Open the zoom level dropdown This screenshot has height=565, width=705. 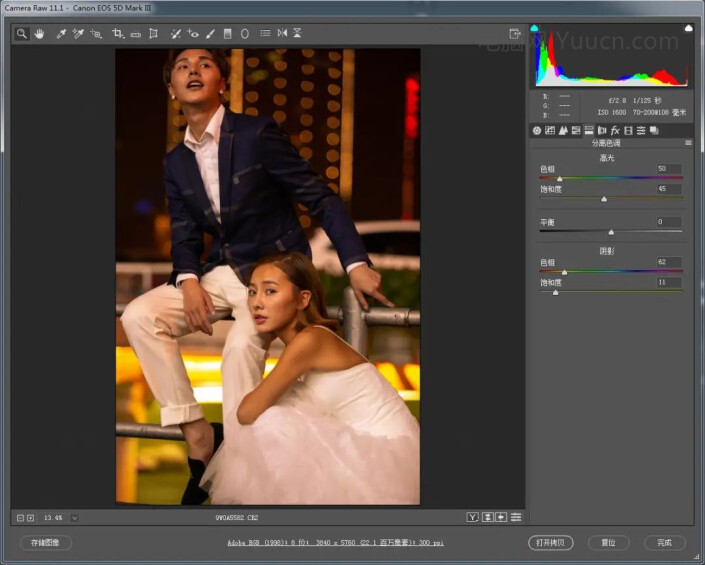click(x=74, y=517)
